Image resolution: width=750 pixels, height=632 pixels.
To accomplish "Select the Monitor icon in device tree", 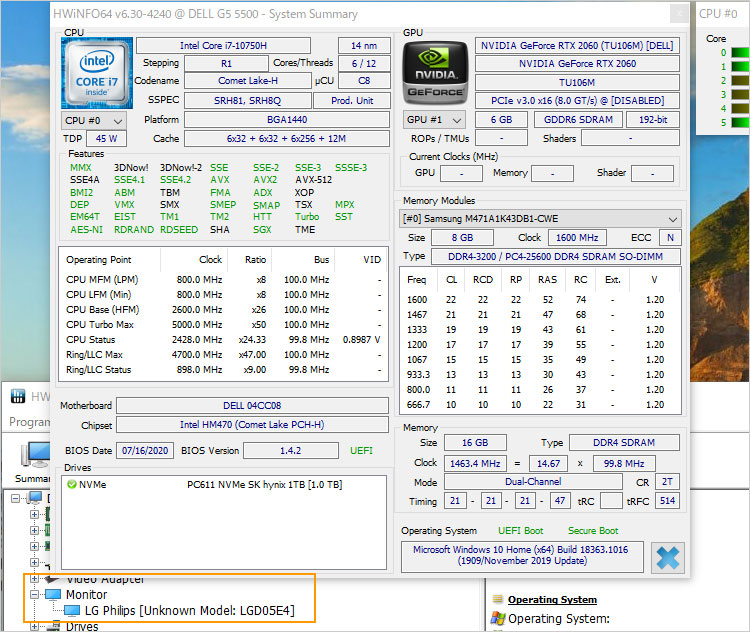I will [x=53, y=595].
